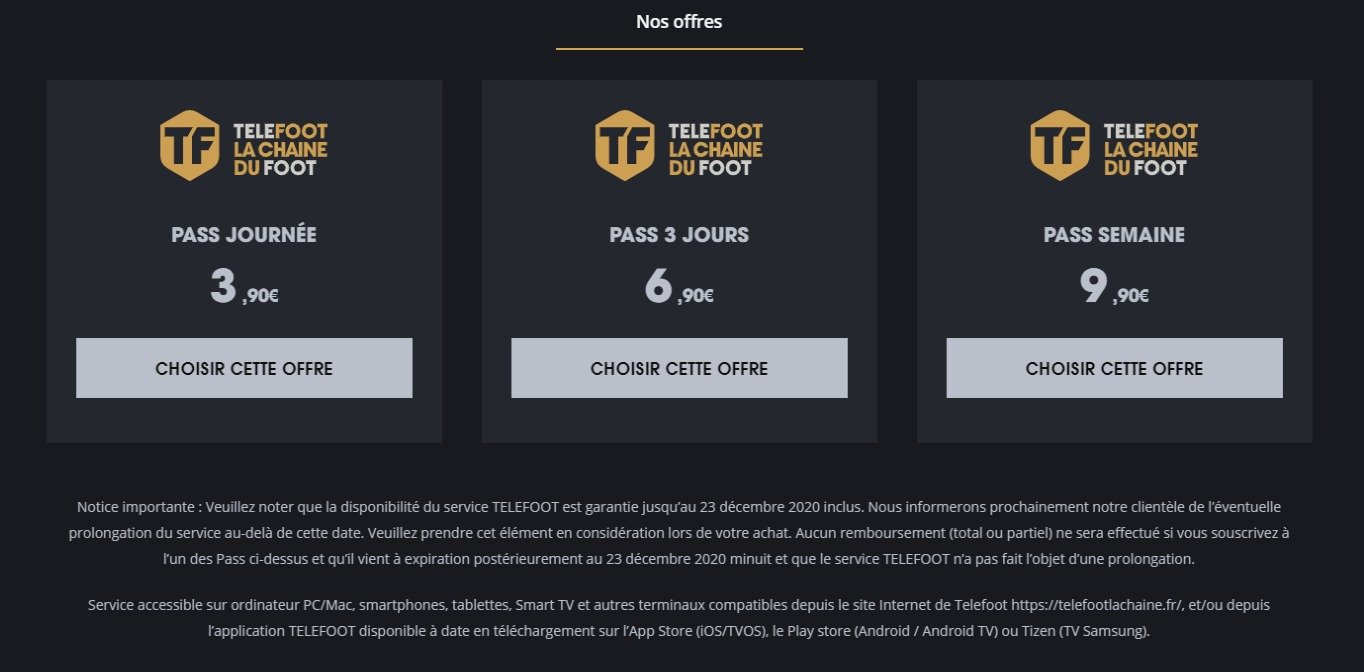Click the TELEFOOT logo above Pass 3 Jours
Image resolution: width=1364 pixels, height=672 pixels.
[681, 146]
